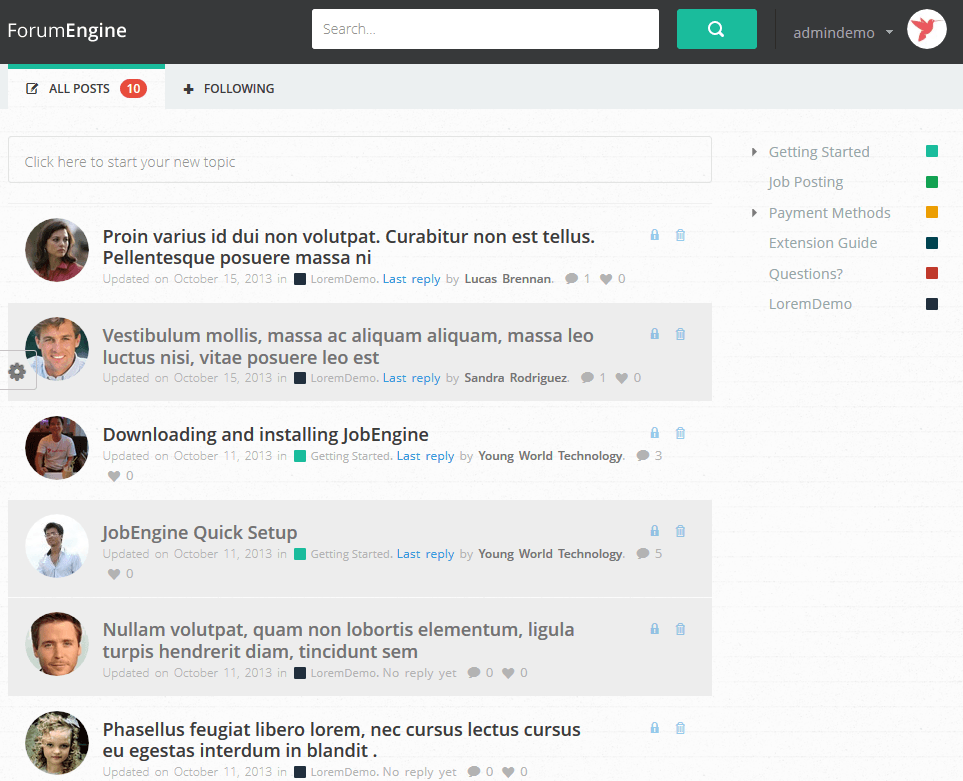Click the ForumEngine logo
Image resolution: width=963 pixels, height=781 pixels.
point(67,30)
